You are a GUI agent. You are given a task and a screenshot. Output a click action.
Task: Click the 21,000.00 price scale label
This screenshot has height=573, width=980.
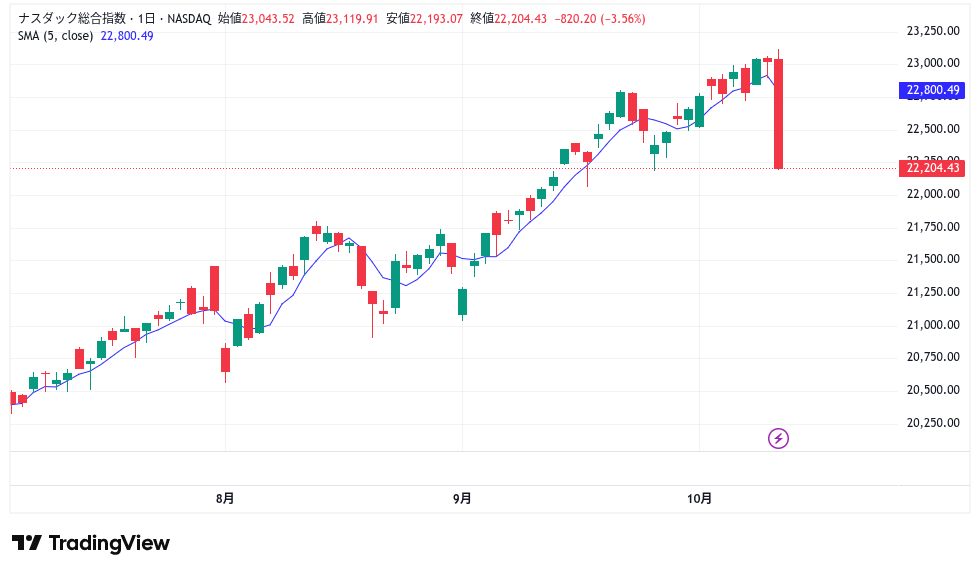point(932,325)
